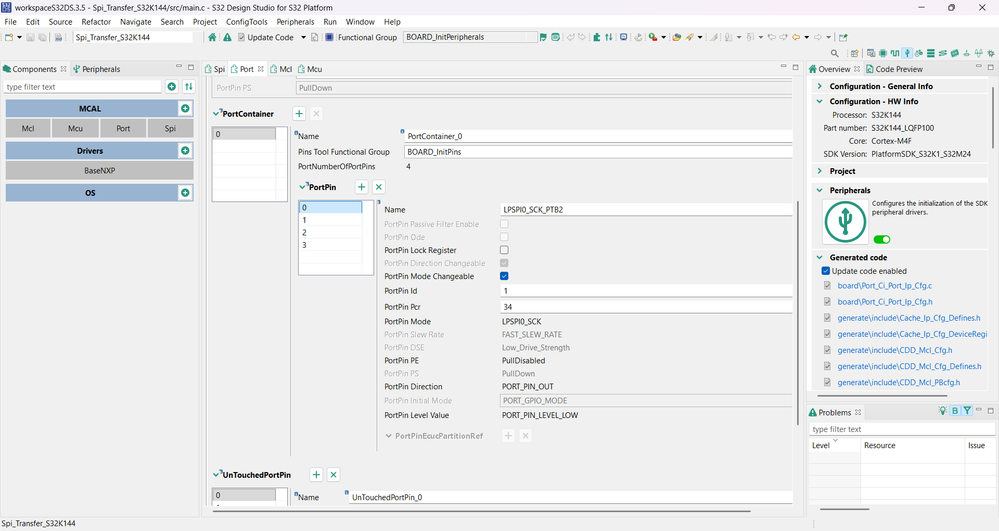This screenshot has height=531, width=999.
Task: Switch to the Spi editor tab
Action: pos(215,69)
